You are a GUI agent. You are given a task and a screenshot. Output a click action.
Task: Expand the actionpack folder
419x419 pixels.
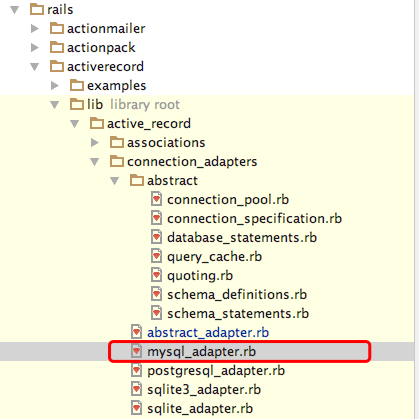(35, 47)
